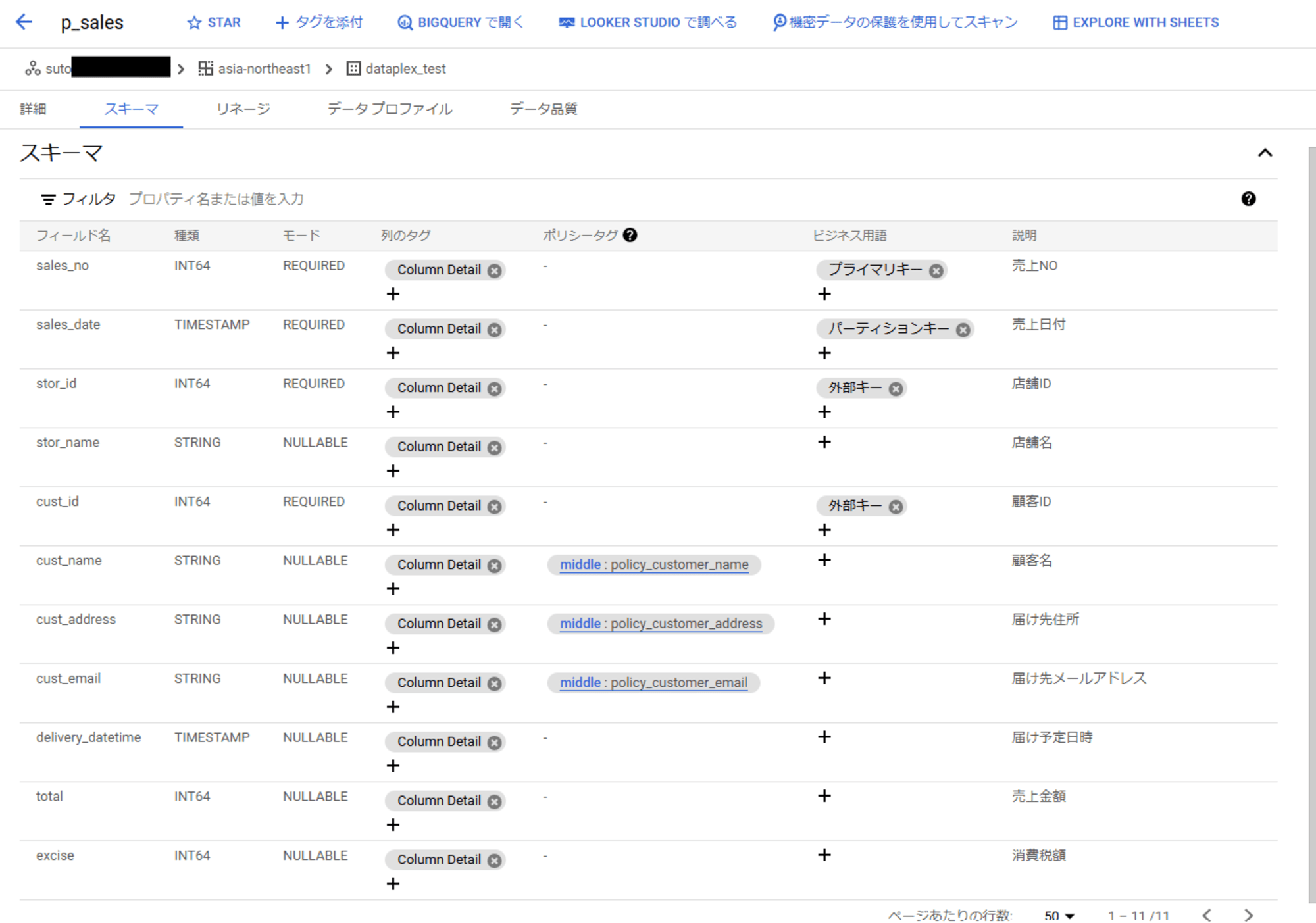
Task: Open the データ プロファイル tab
Action: click(x=390, y=109)
